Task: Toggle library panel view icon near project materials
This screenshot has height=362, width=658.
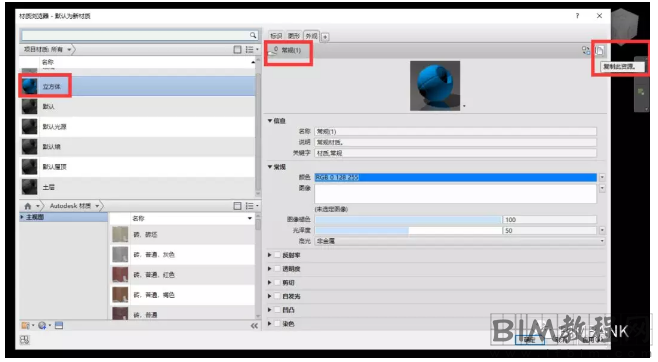Action: click(237, 49)
